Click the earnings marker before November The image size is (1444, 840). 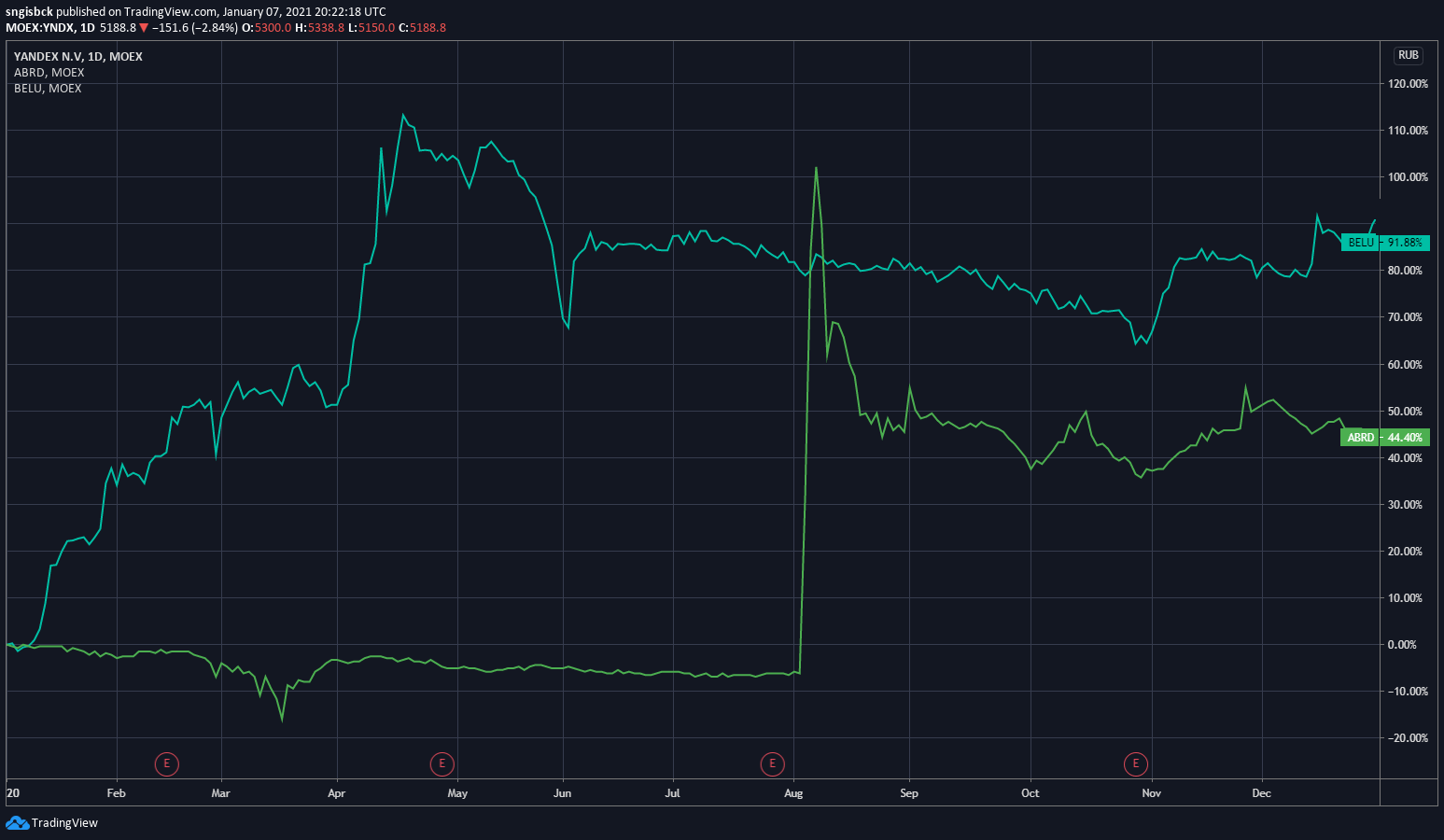click(1135, 764)
